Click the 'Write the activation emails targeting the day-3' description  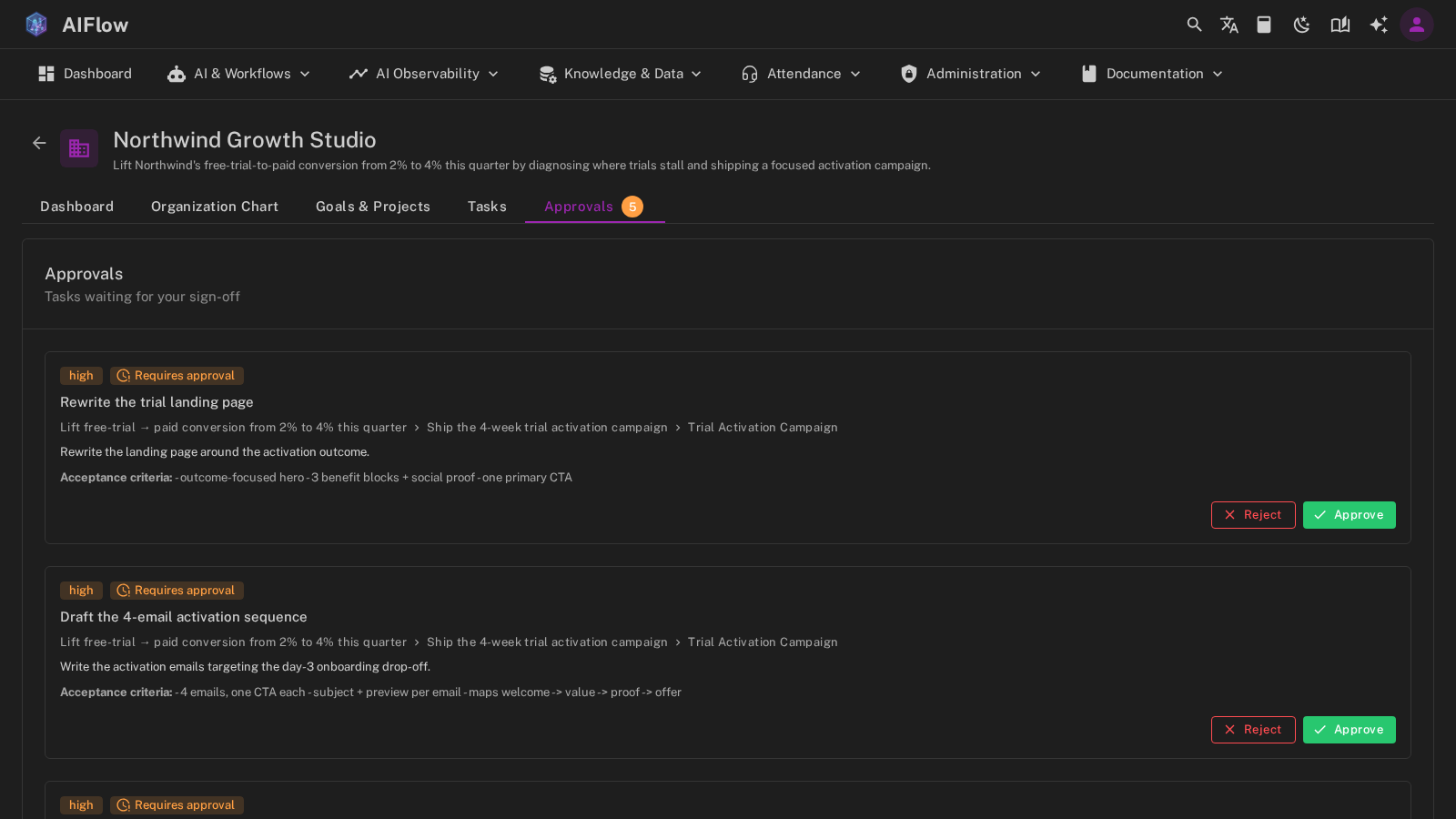click(246, 667)
